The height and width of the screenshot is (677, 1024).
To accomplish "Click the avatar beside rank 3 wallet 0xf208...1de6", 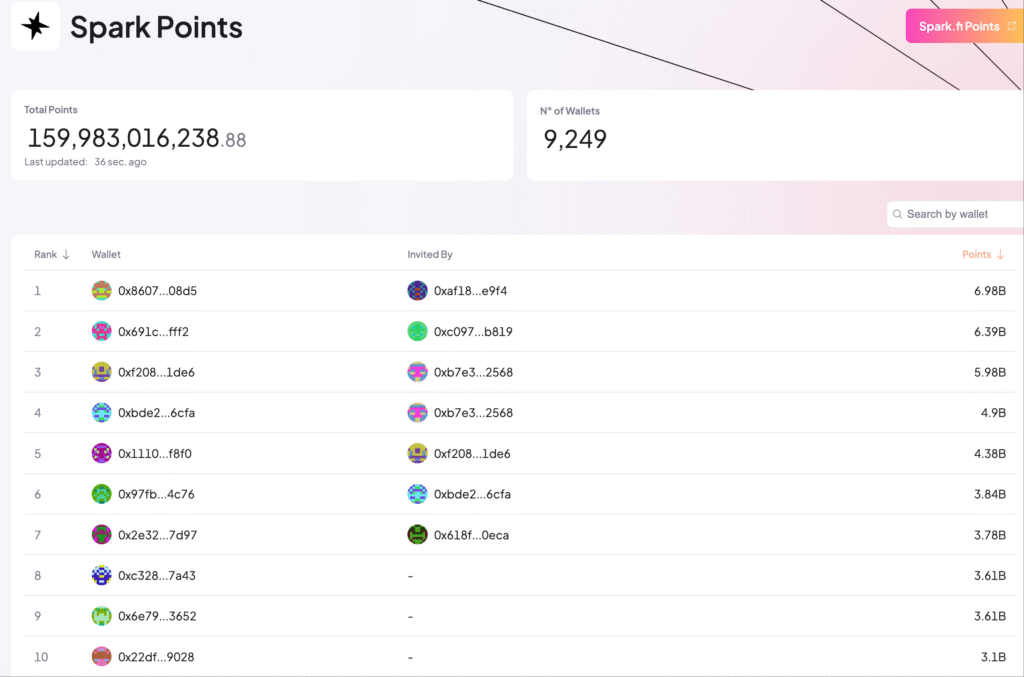I will pos(101,372).
